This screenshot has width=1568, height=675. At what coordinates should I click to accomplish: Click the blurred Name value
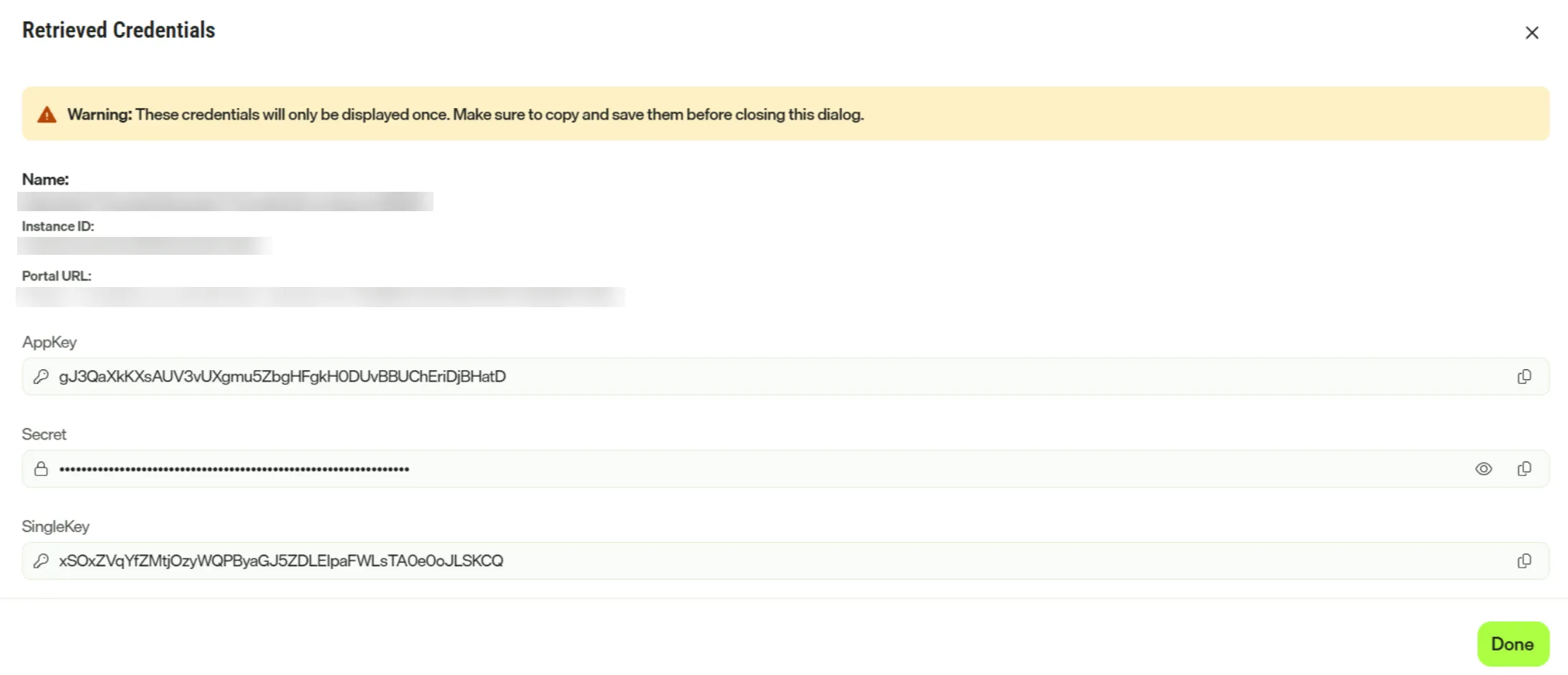coord(225,201)
